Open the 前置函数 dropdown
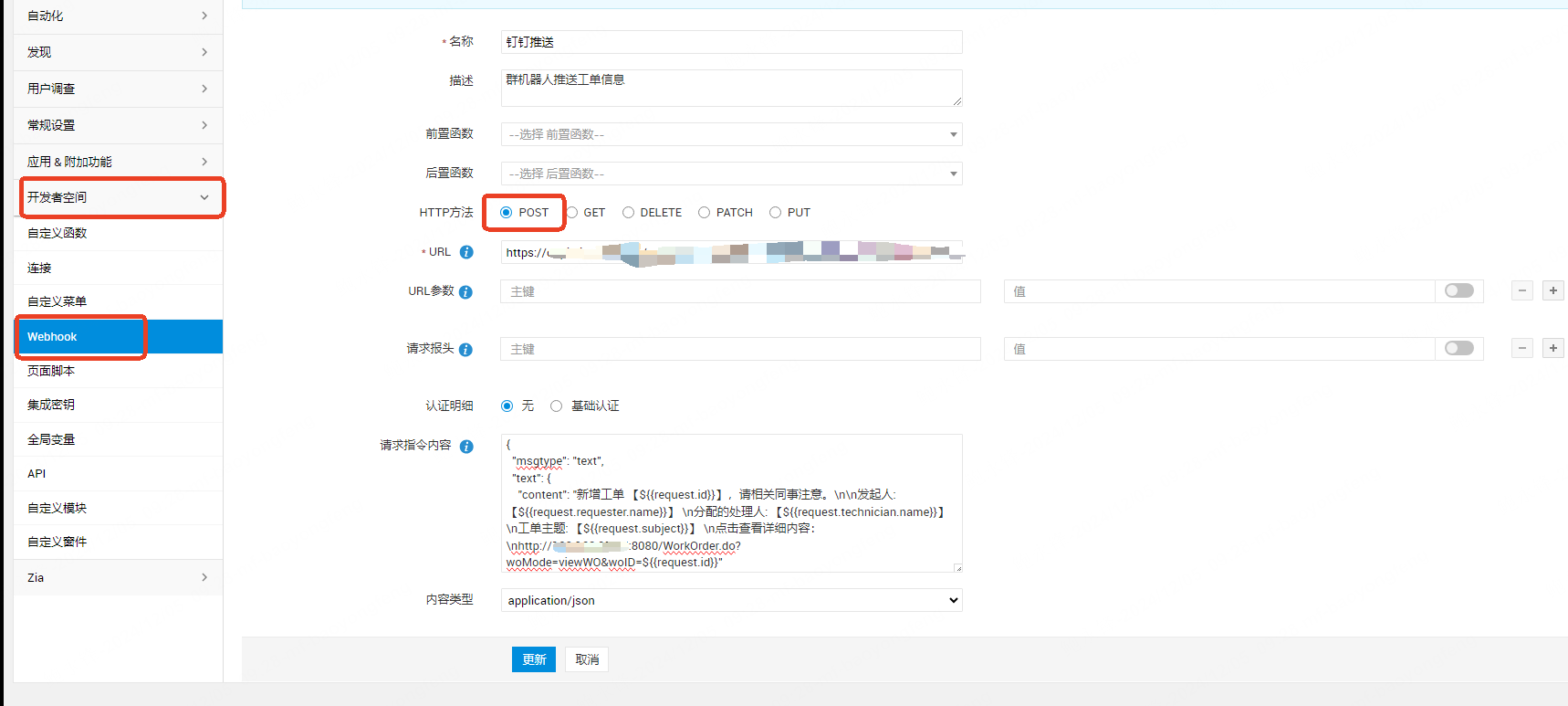Screen dimensions: 1568x706 tap(732, 134)
